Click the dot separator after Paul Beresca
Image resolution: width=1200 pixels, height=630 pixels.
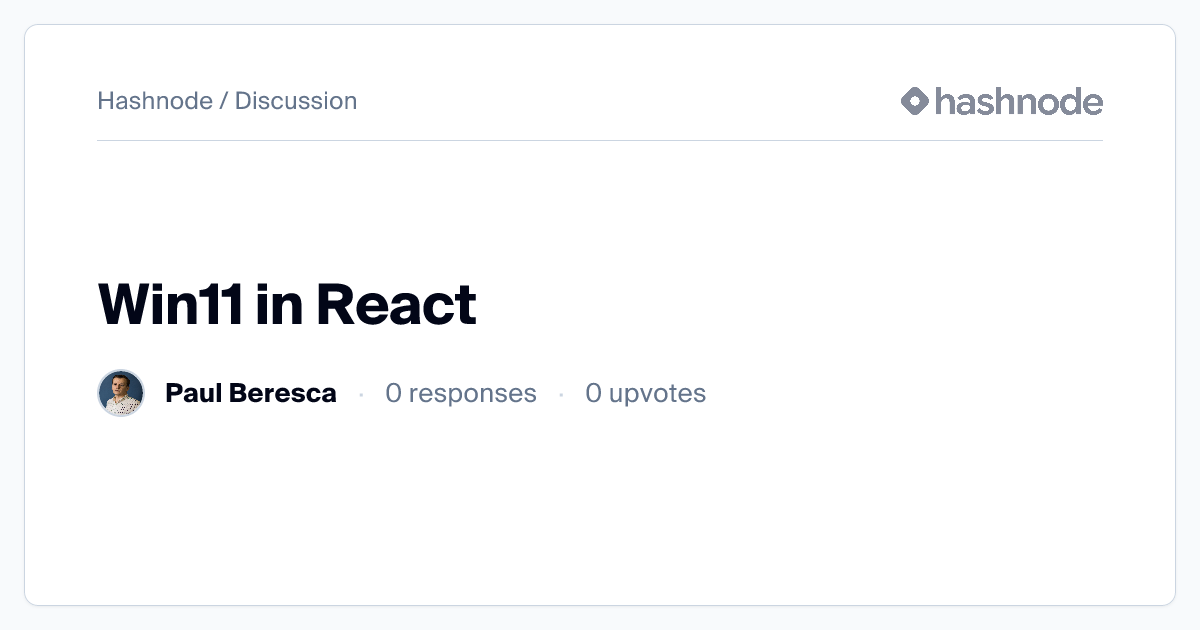pyautogui.click(x=361, y=395)
